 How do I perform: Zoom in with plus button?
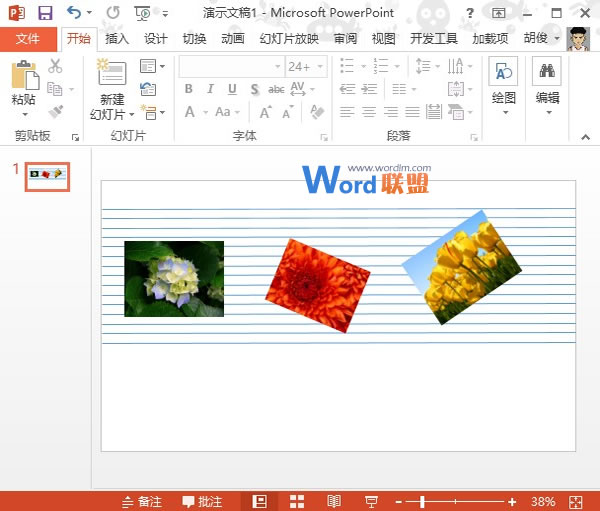click(x=512, y=501)
